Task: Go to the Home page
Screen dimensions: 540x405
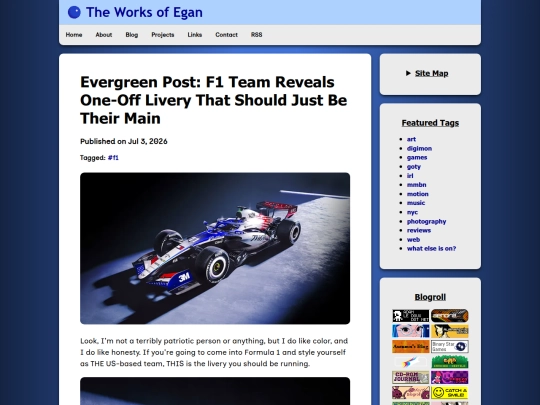Action: (74, 35)
